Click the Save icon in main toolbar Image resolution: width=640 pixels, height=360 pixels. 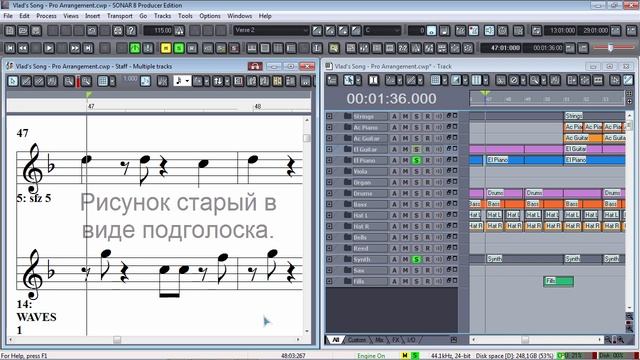pos(36,31)
